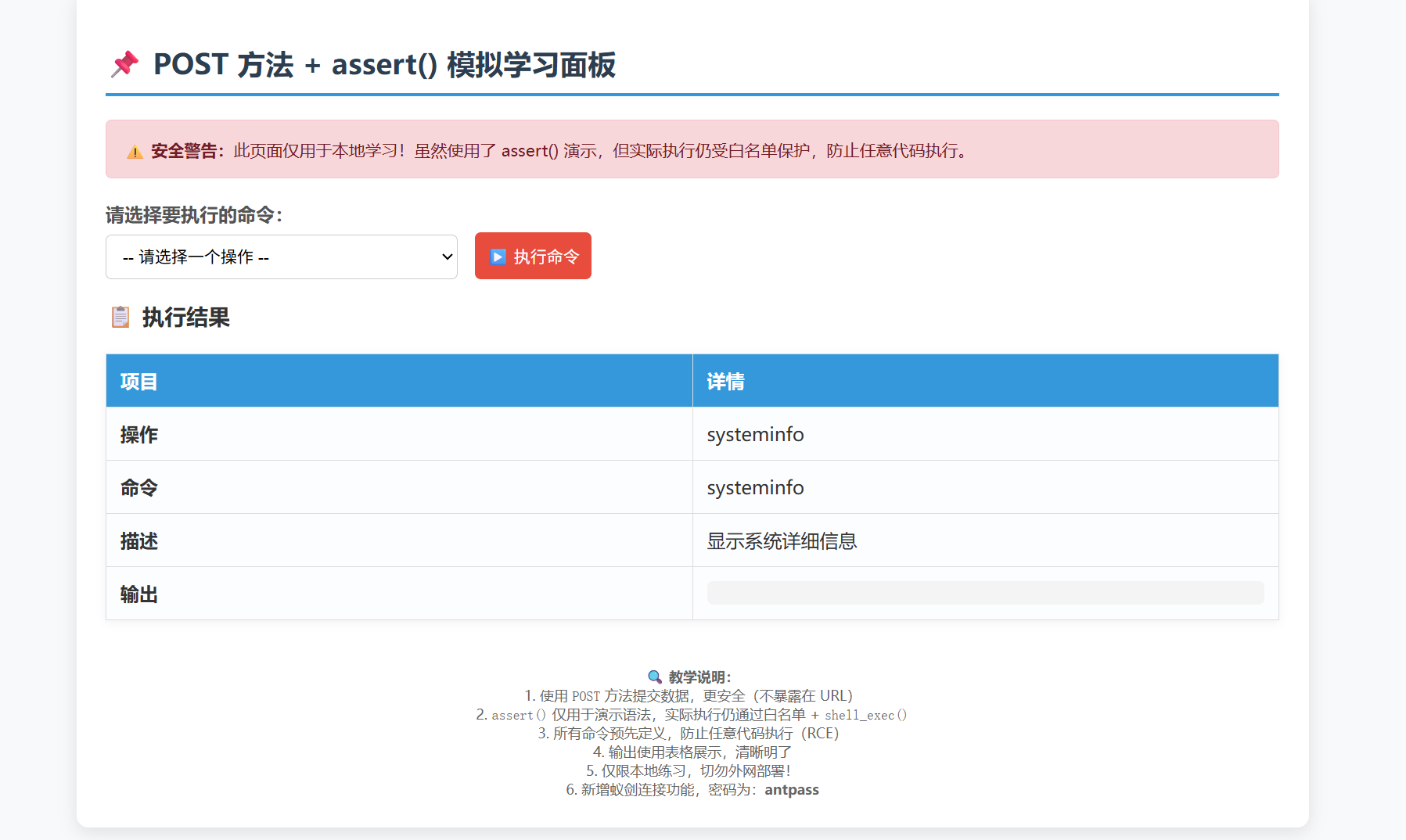Click the systeminfo value in 操作 row
This screenshot has height=840, width=1406.
[755, 435]
